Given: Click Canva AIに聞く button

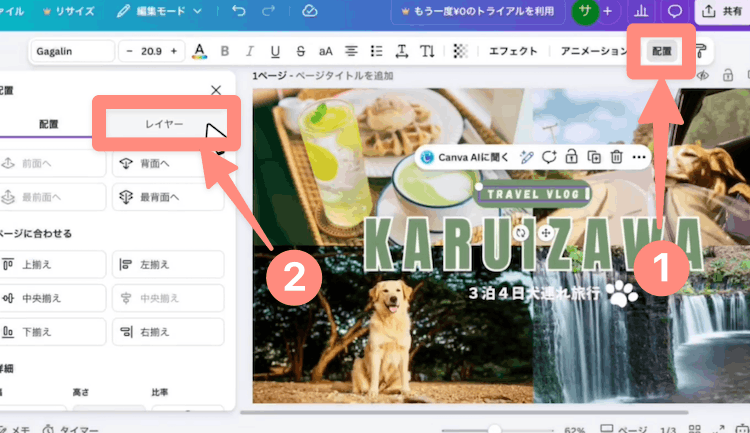Looking at the screenshot, I should (464, 157).
